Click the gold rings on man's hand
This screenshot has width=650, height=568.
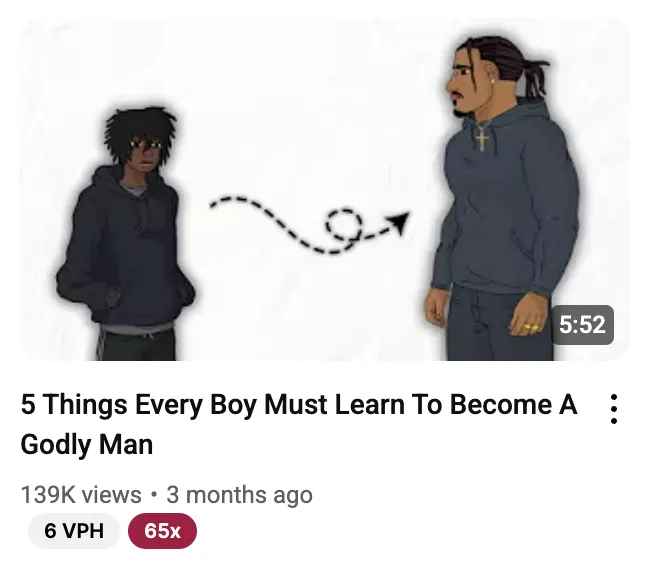point(530,328)
